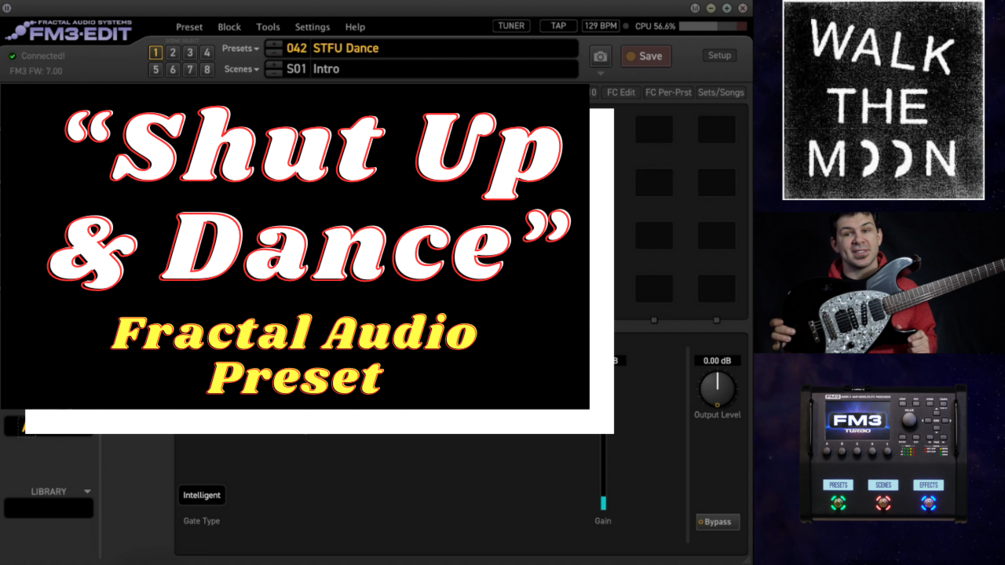This screenshot has width=1005, height=565.
Task: Open the Settings menu
Action: [312, 27]
